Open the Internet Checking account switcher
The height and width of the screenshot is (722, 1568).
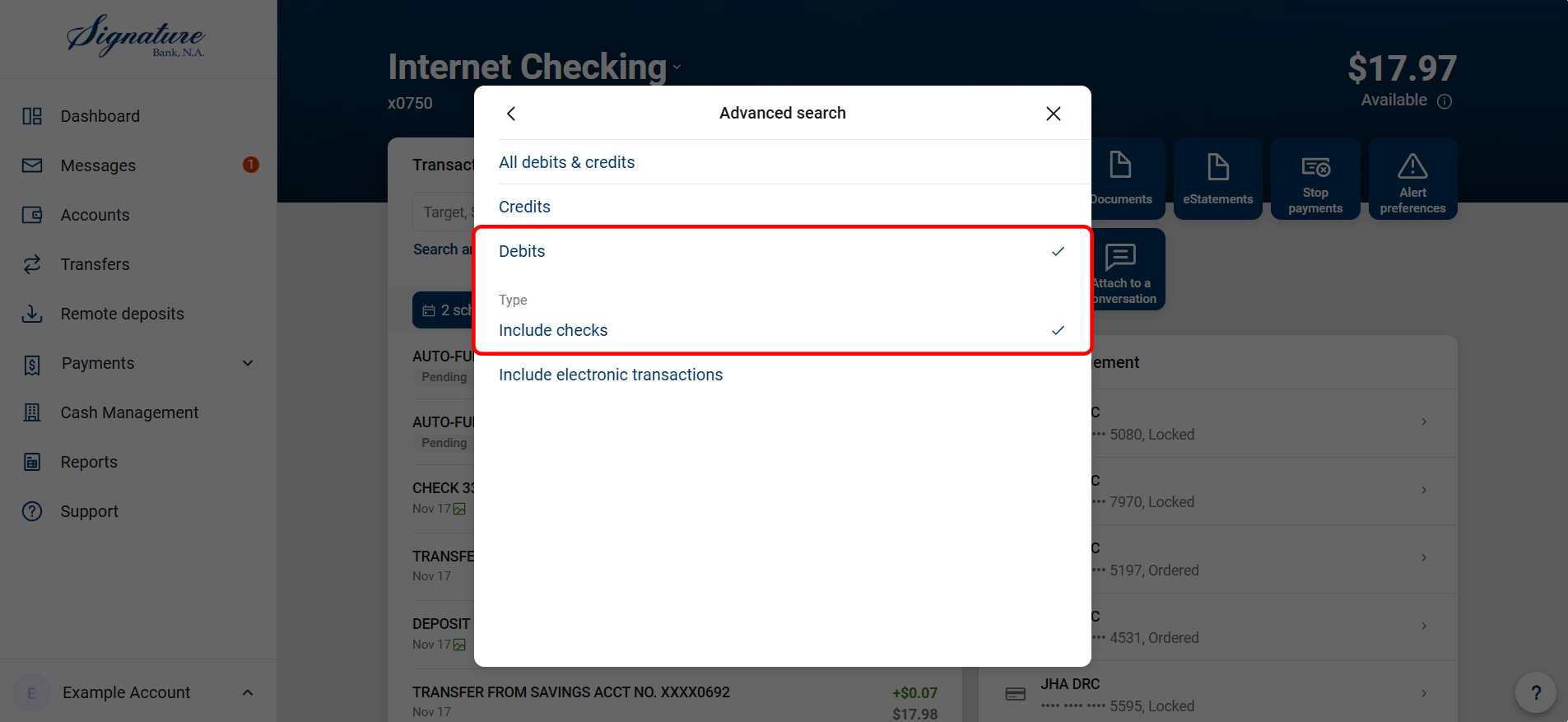677,68
